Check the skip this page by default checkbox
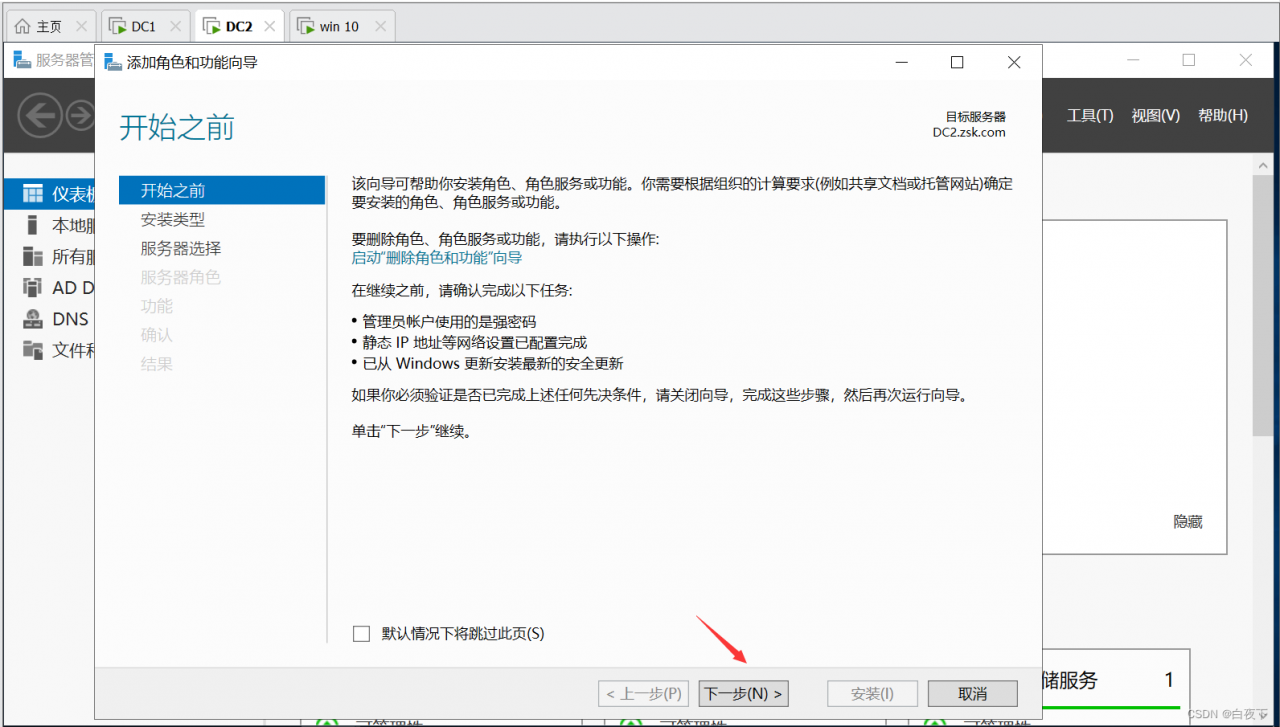Viewport: 1280px width, 727px height. coord(362,633)
